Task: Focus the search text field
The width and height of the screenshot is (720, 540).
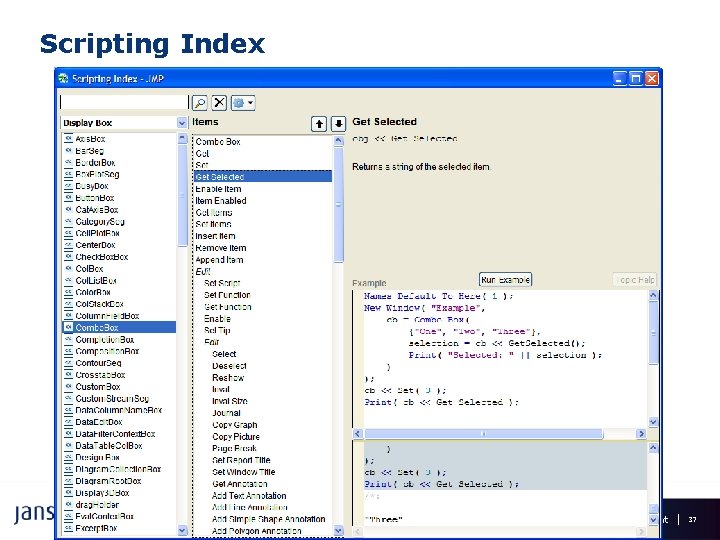Action: [x=124, y=102]
